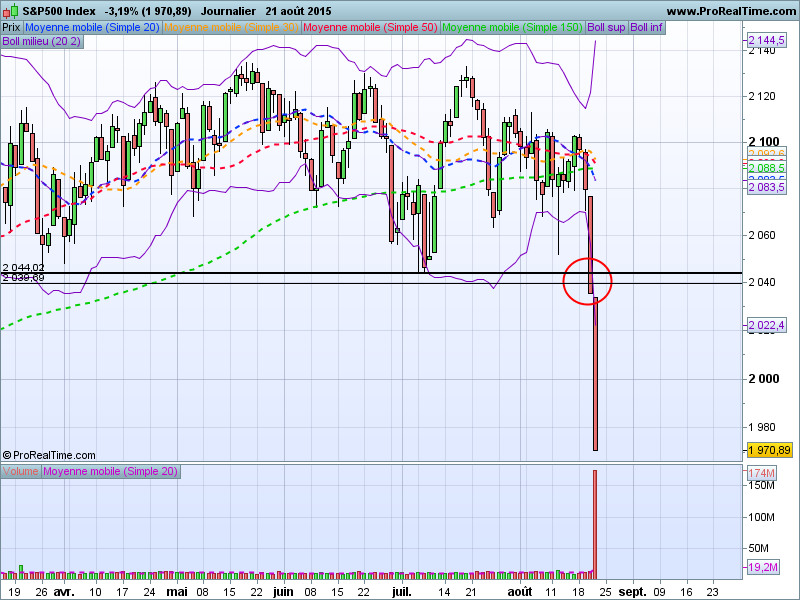800x600 pixels.
Task: Click the 2 060 price axis label
Action: point(762,235)
